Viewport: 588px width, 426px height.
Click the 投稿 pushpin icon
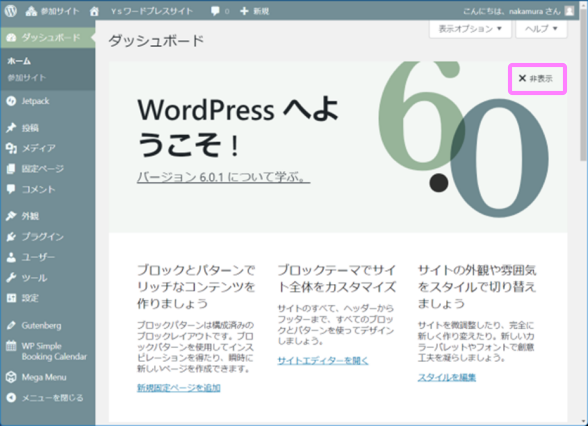point(11,128)
